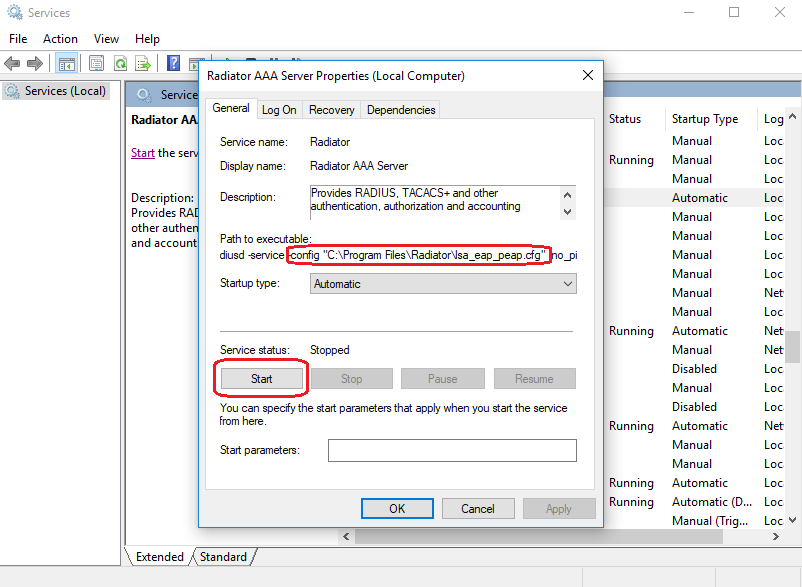
Task: Maximize the Services window
Action: pyautogui.click(x=734, y=12)
